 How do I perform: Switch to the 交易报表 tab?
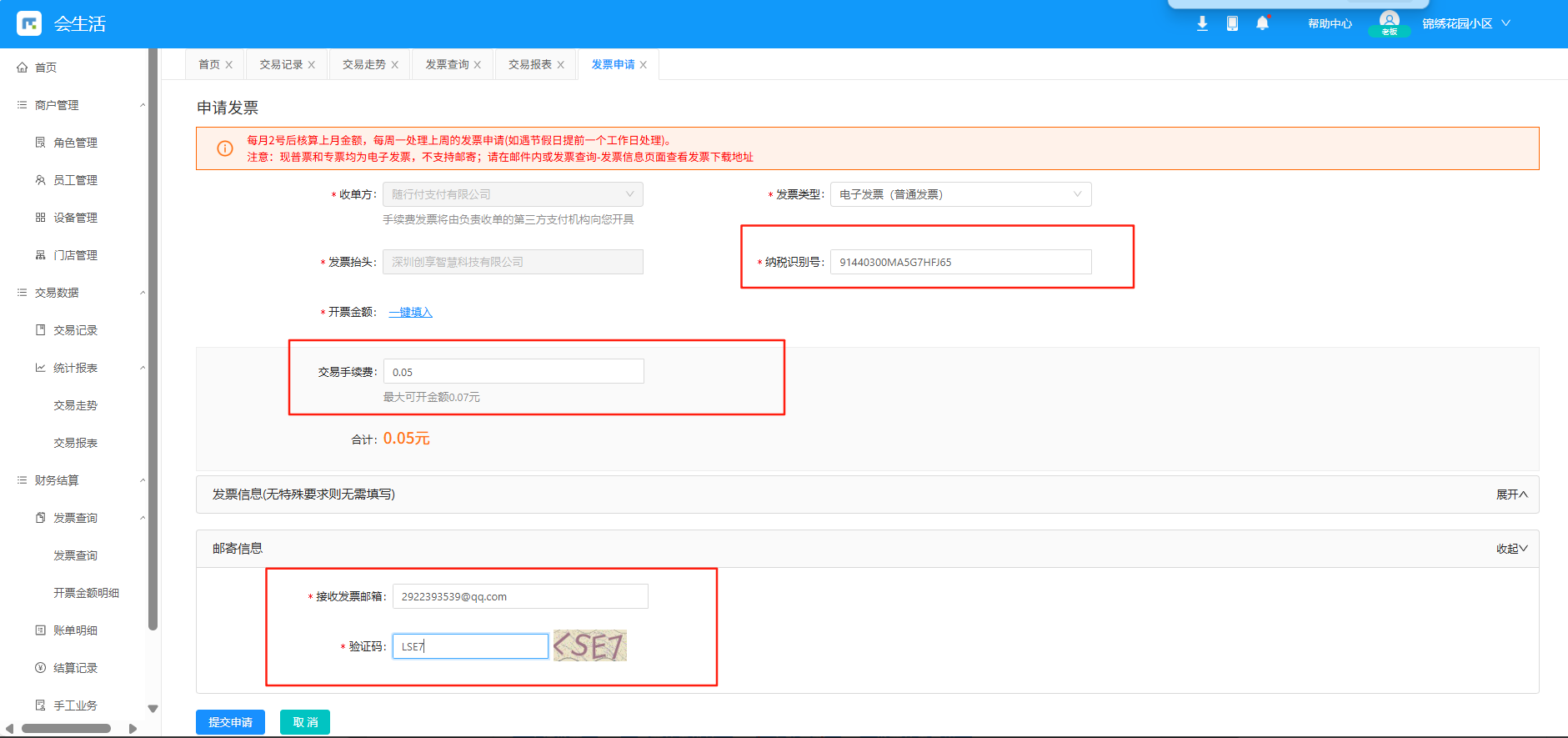[x=530, y=64]
